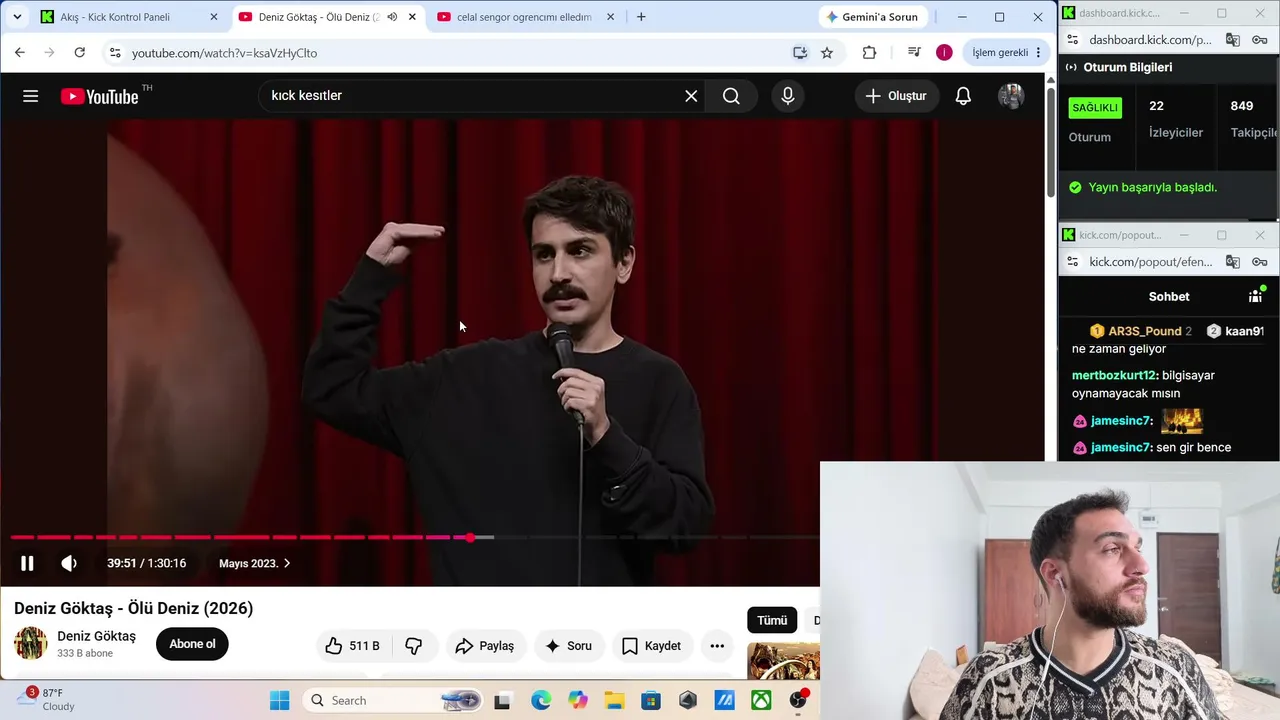Screen dimensions: 1280x720
Task: Translate the Kick popout chat page
Action: [x=1233, y=262]
